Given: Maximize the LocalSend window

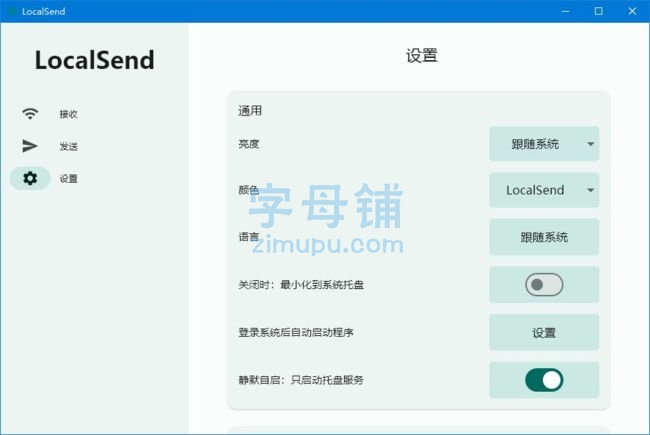Looking at the screenshot, I should point(599,11).
